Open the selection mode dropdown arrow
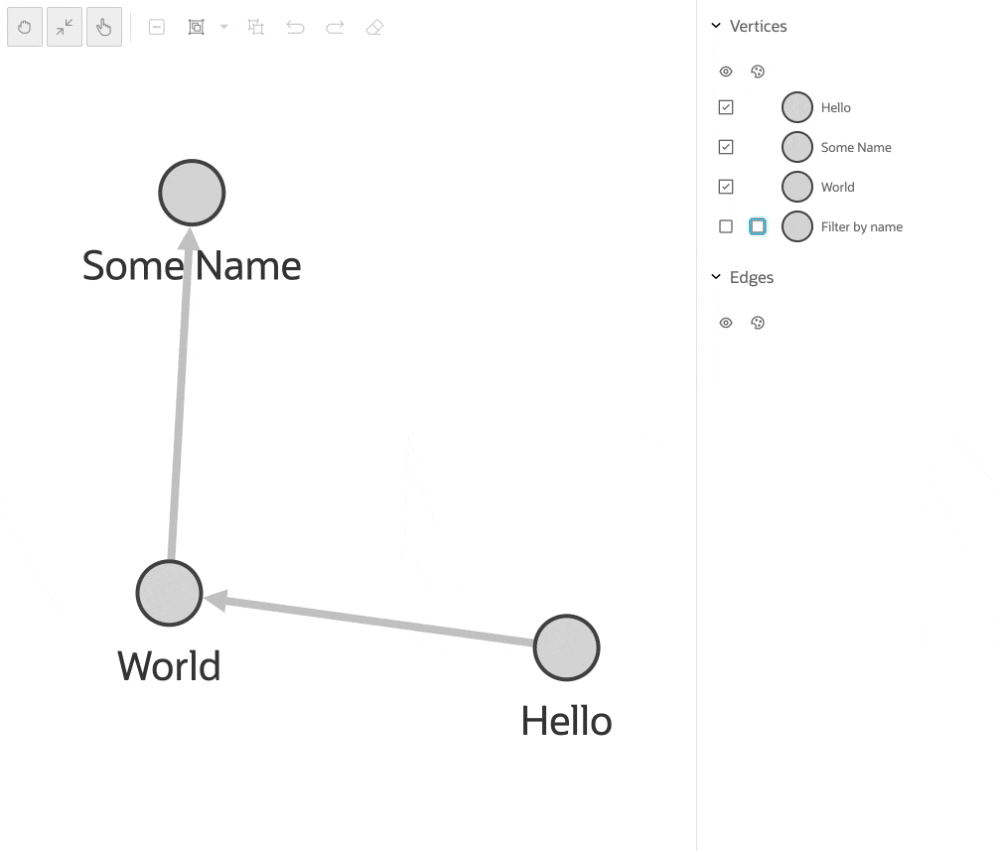This screenshot has height=851, width=1000. (x=222, y=27)
